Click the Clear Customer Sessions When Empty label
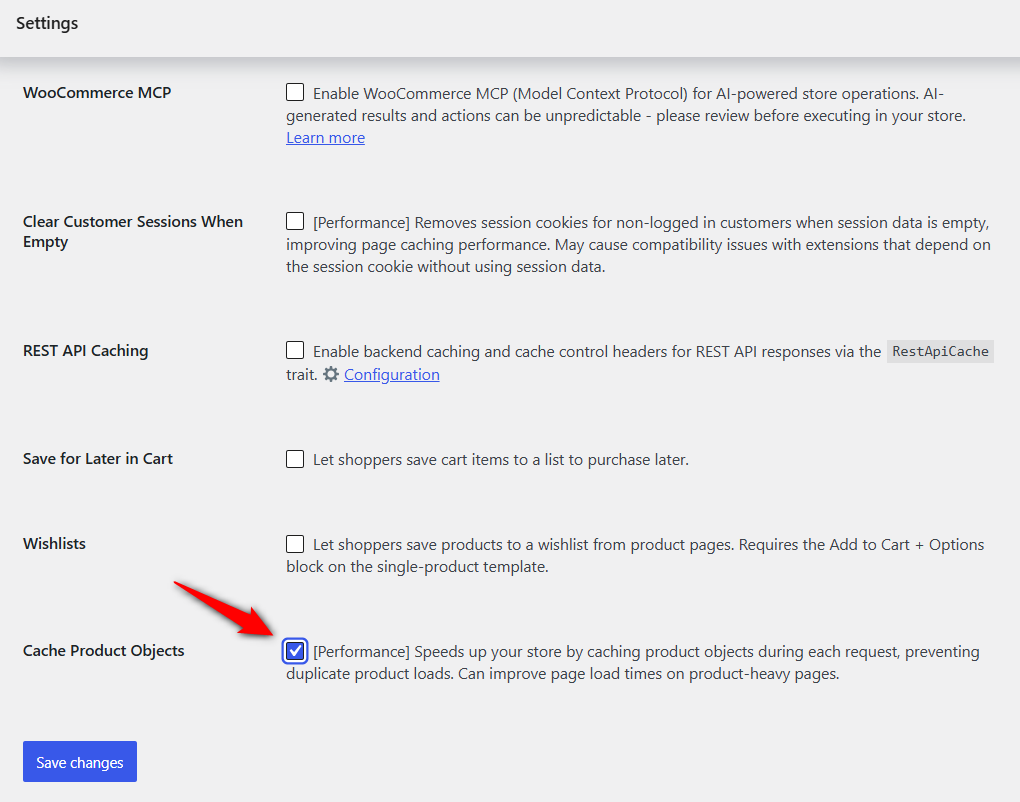Viewport: 1020px width, 802px height. pos(133,232)
